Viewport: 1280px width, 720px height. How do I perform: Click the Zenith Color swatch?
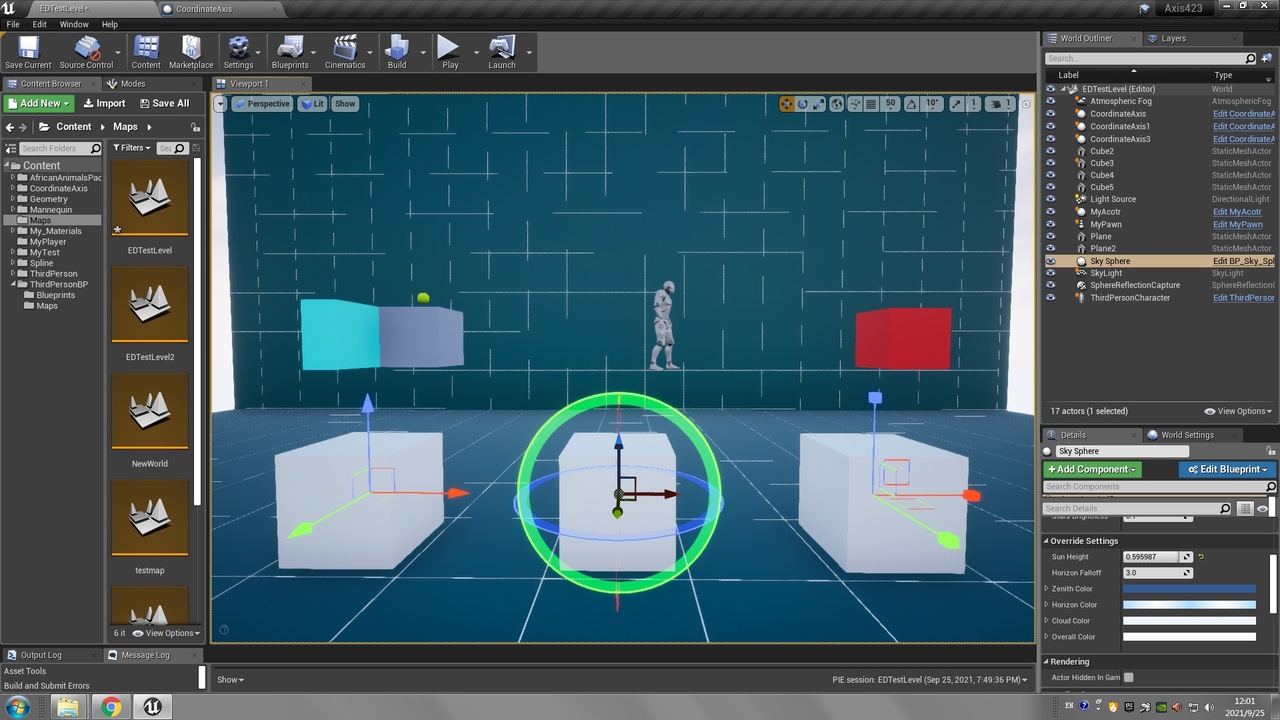tap(1189, 589)
